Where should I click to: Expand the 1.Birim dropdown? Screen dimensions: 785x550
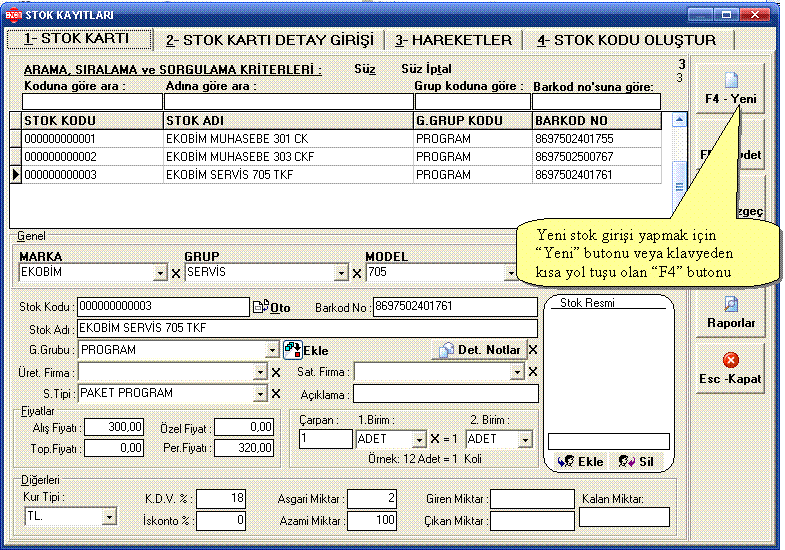pos(419,440)
